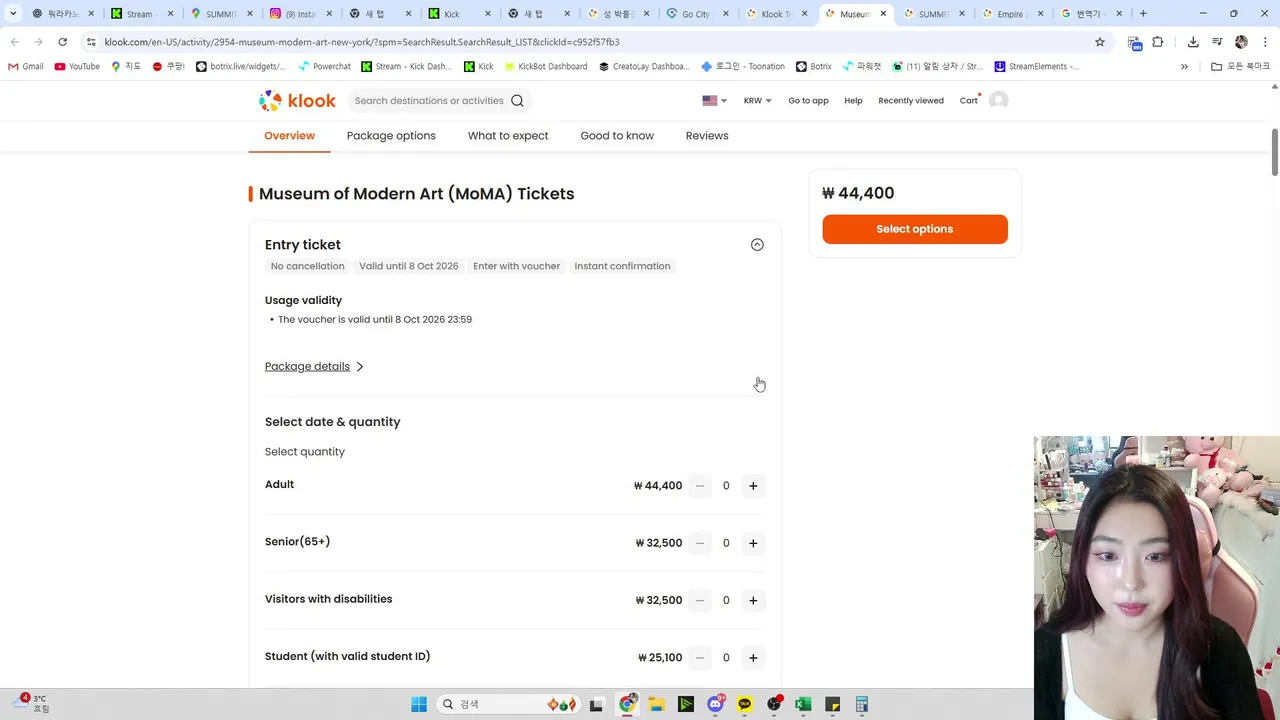Go to the Reviews tab
This screenshot has width=1280, height=720.
[707, 135]
